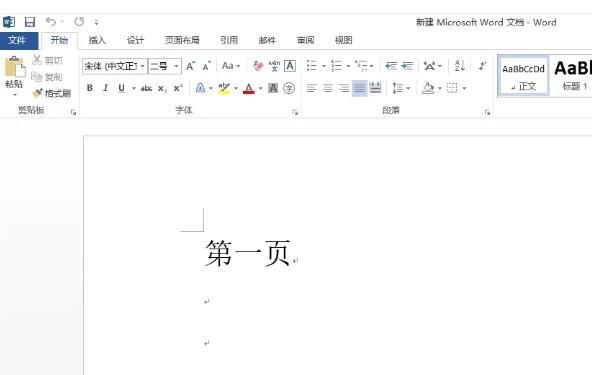592x375 pixels.
Task: Expand the 粘贴 paste options arrow
Action: coord(15,94)
